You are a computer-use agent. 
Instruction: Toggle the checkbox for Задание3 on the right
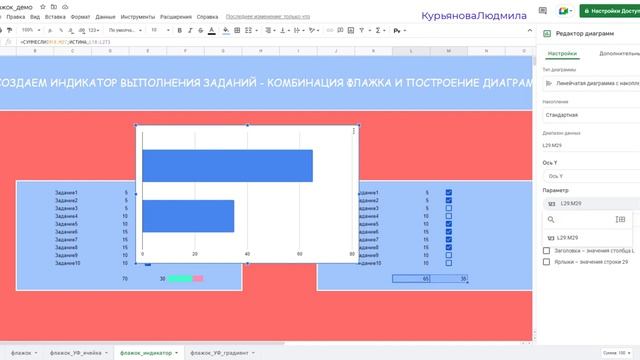coord(449,208)
